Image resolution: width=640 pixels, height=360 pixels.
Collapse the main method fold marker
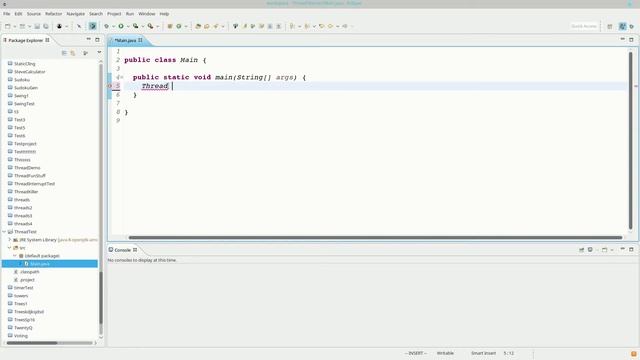(122, 77)
